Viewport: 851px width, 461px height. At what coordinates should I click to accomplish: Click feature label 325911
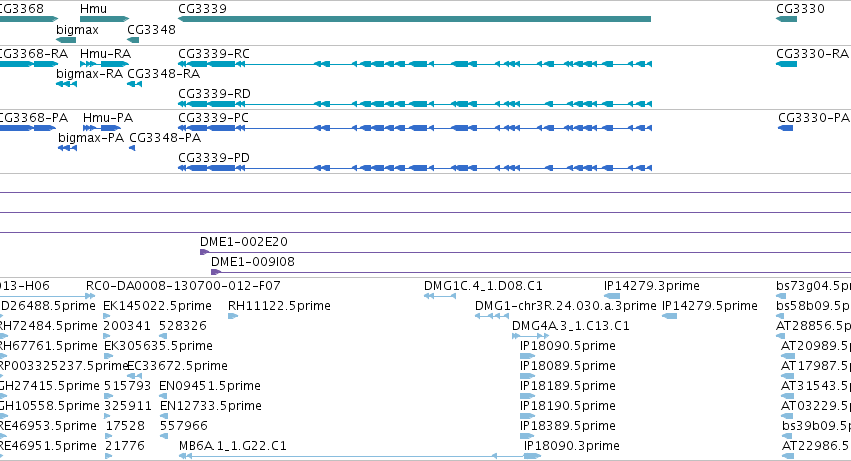(129, 406)
